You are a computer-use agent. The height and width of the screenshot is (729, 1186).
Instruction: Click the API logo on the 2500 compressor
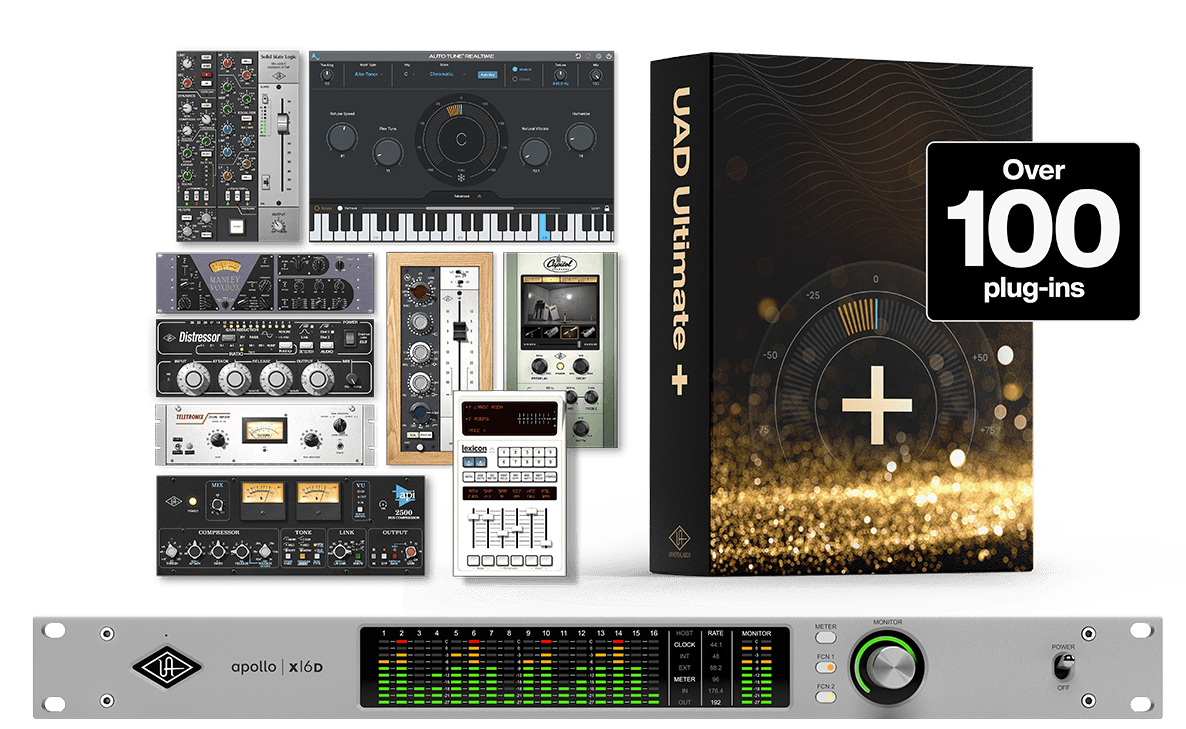point(405,496)
